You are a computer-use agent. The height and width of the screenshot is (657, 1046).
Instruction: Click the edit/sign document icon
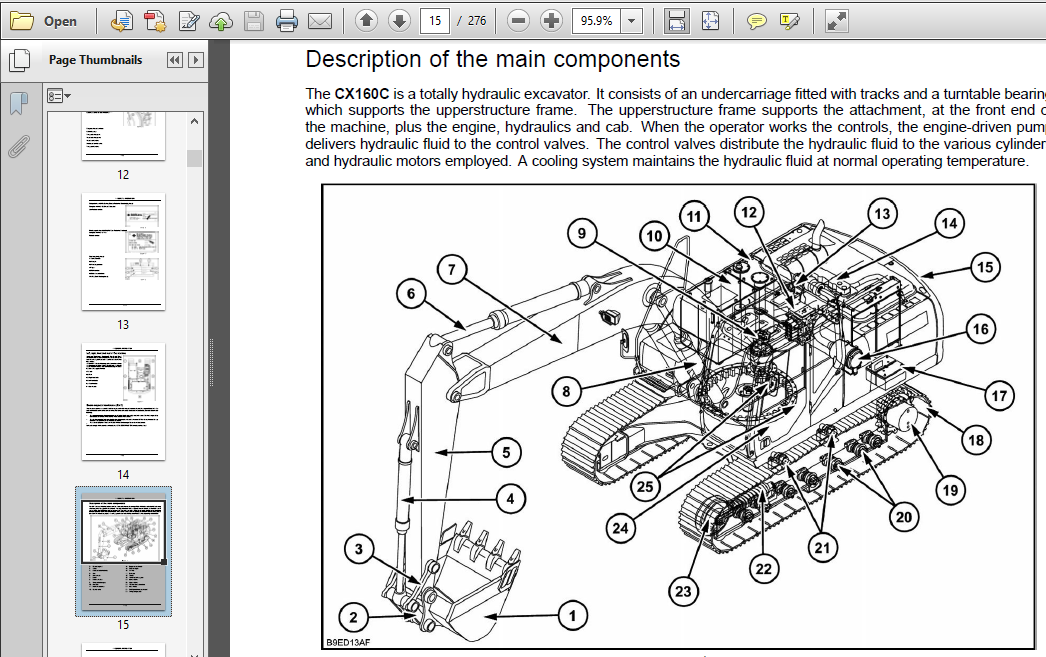point(189,21)
